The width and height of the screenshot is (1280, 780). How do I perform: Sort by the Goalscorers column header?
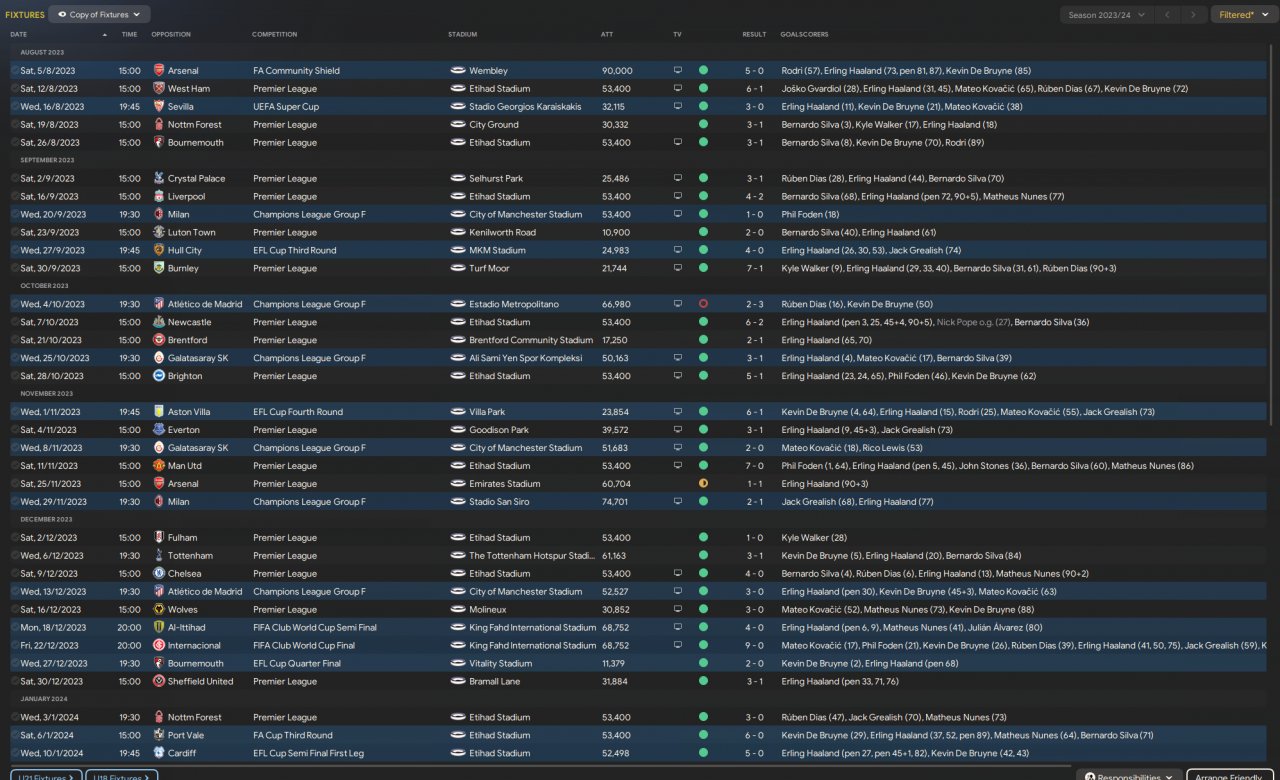tap(804, 35)
